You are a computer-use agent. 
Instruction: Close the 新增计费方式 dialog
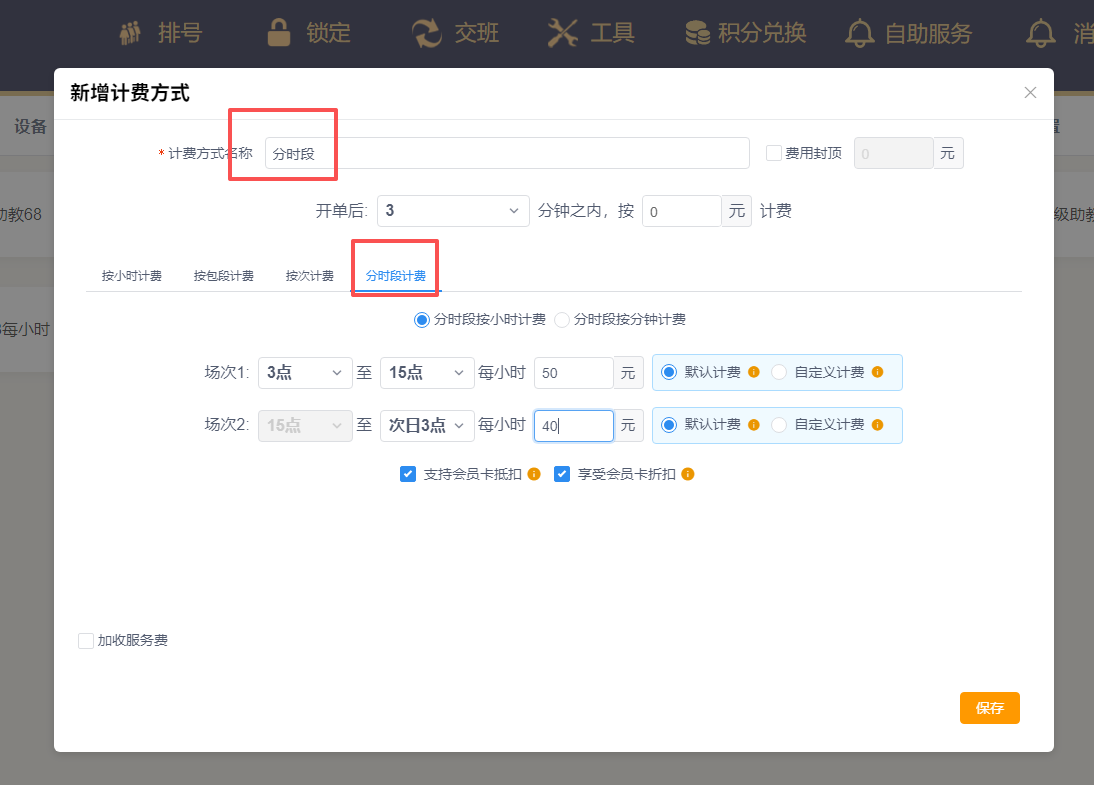[x=1030, y=93]
